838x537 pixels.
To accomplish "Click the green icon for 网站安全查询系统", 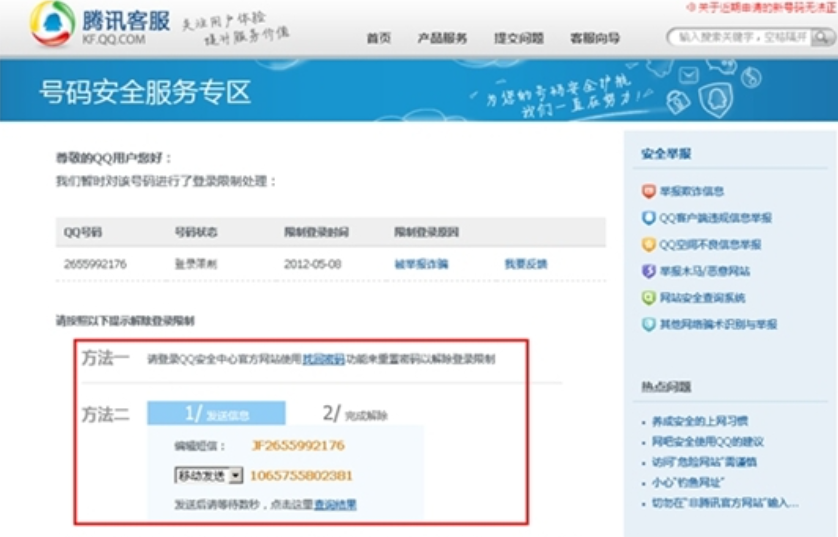I will tap(649, 298).
